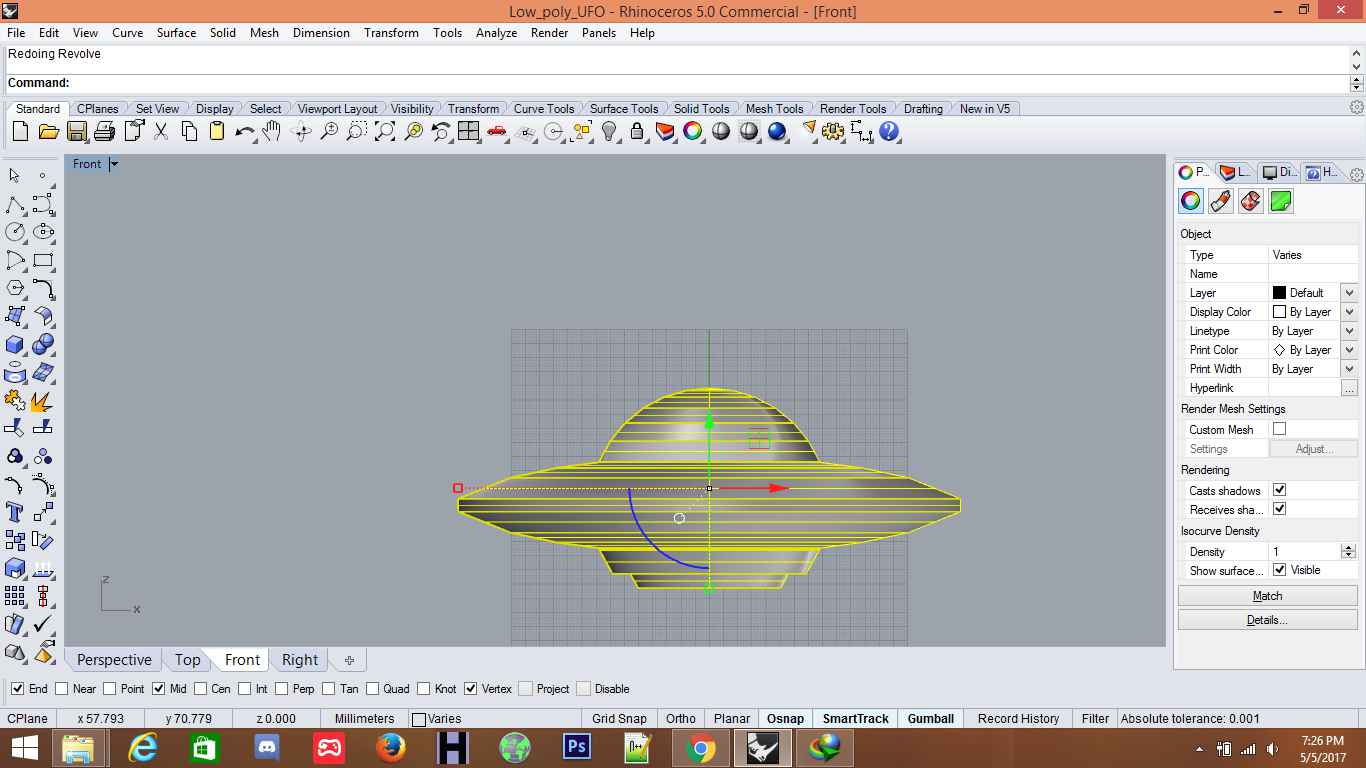The height and width of the screenshot is (768, 1366).
Task: Click the Texture Mapping icon in Properties
Action: (x=1251, y=201)
